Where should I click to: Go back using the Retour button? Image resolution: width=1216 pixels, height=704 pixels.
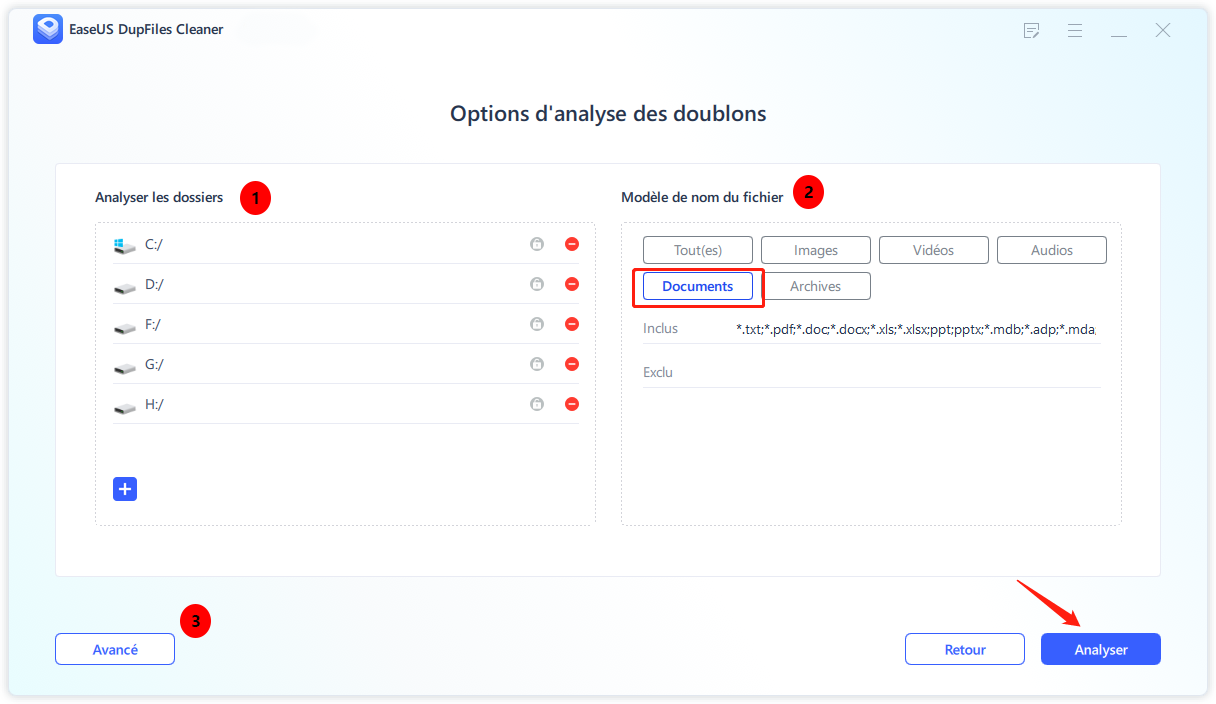pos(964,649)
